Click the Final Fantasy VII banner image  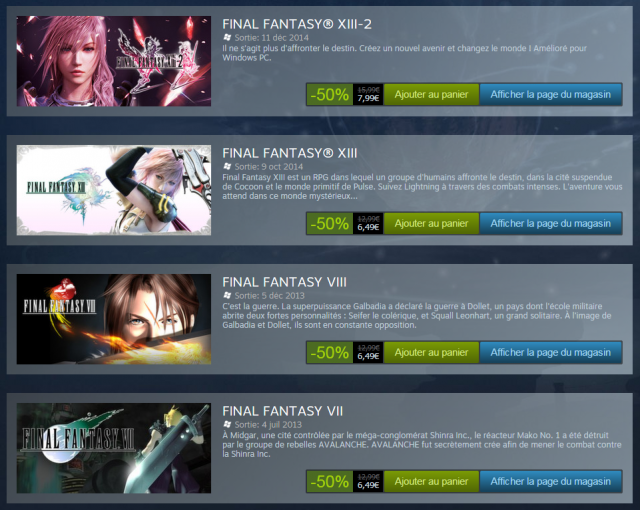point(114,448)
